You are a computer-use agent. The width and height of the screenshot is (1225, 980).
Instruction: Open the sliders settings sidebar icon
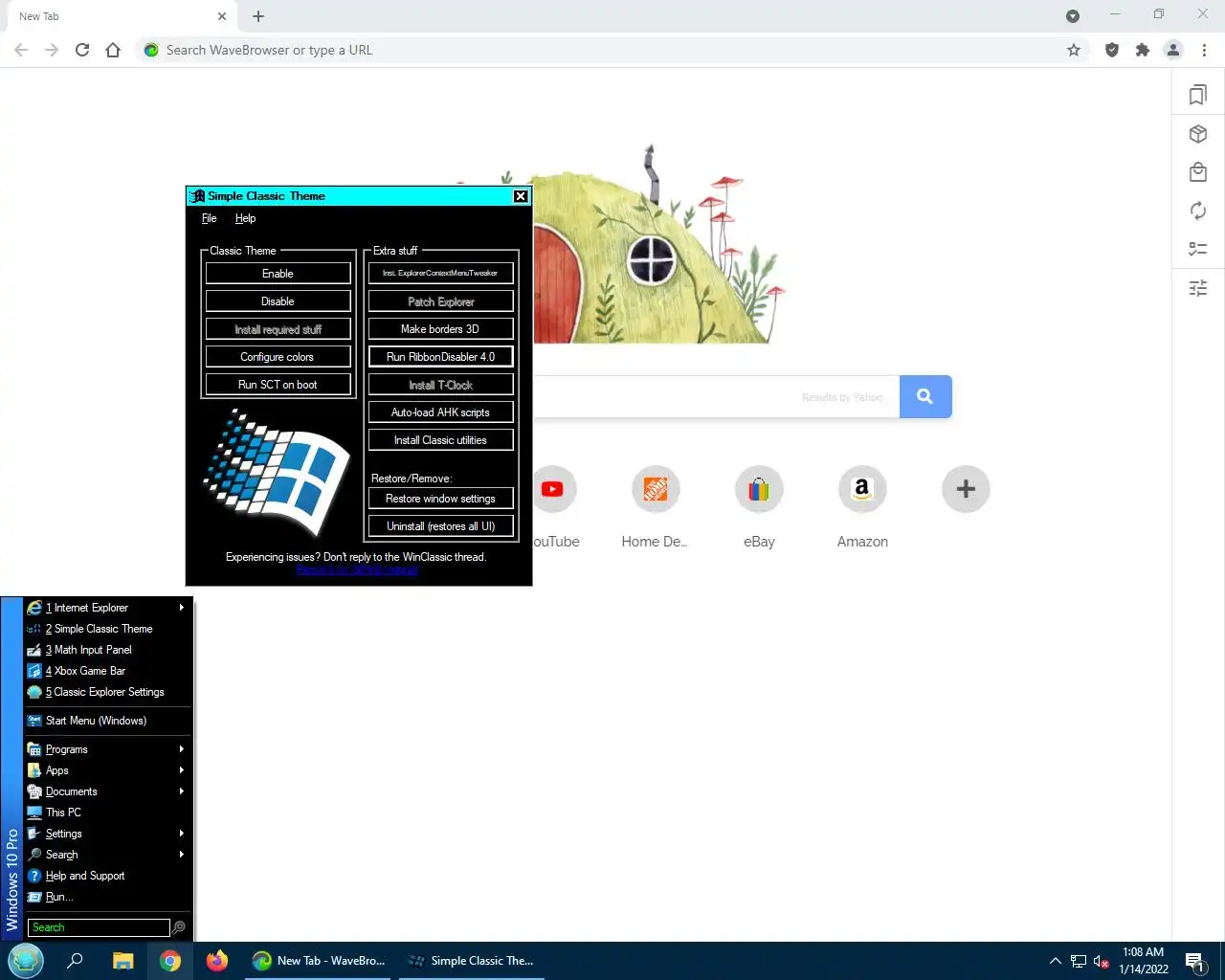[x=1198, y=287]
